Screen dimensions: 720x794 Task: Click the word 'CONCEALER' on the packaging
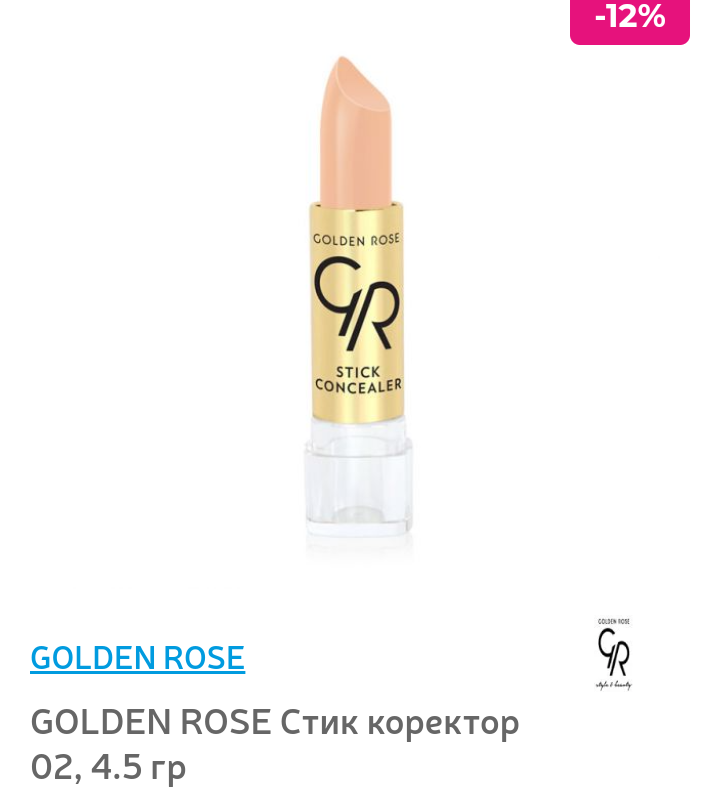tap(358, 385)
